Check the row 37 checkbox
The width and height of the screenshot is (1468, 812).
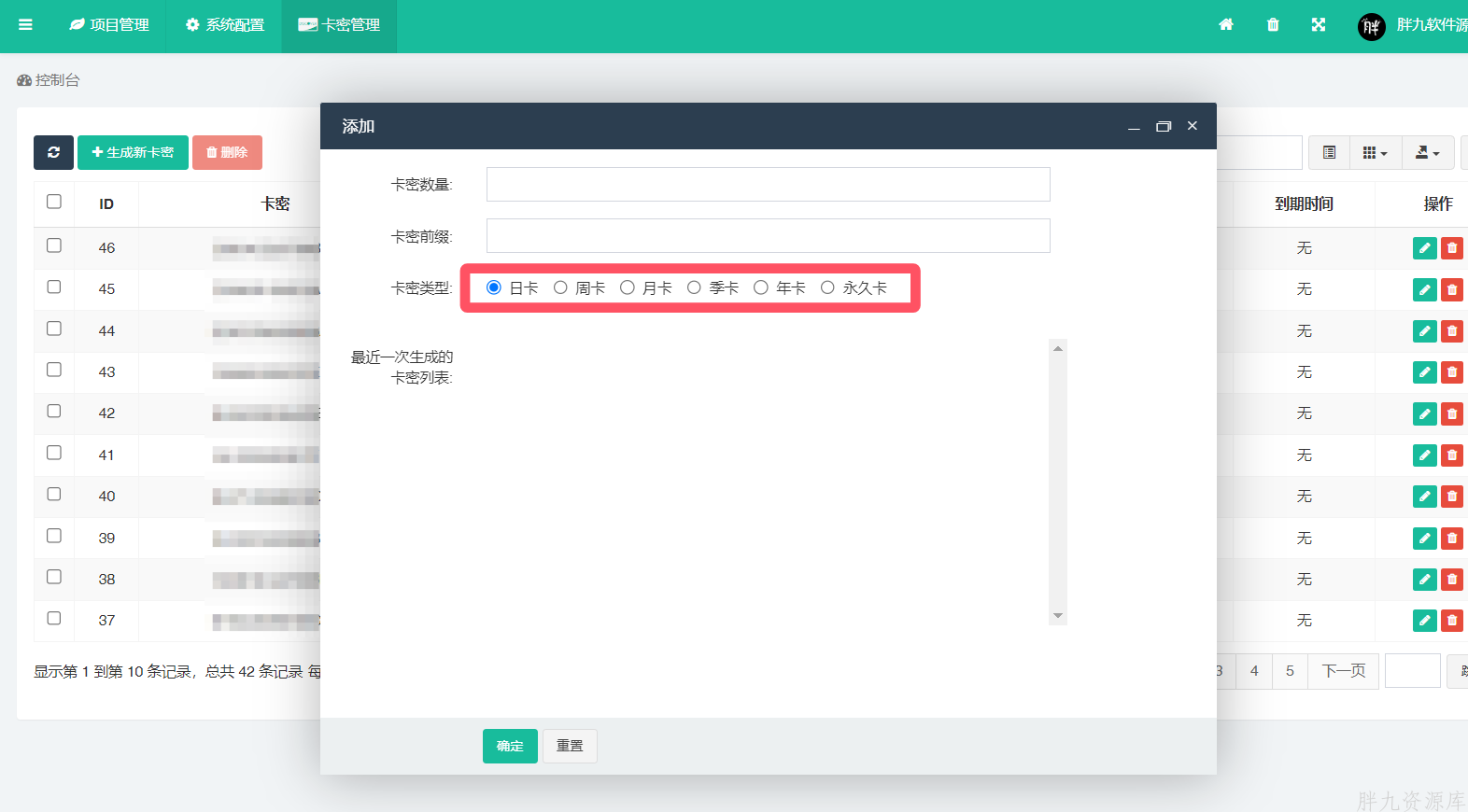[x=54, y=618]
